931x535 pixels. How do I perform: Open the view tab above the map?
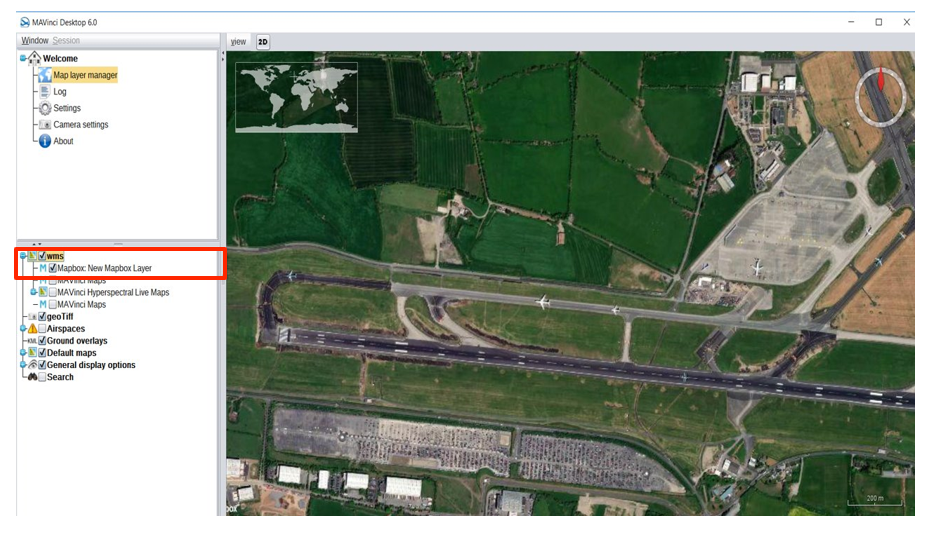click(x=239, y=42)
